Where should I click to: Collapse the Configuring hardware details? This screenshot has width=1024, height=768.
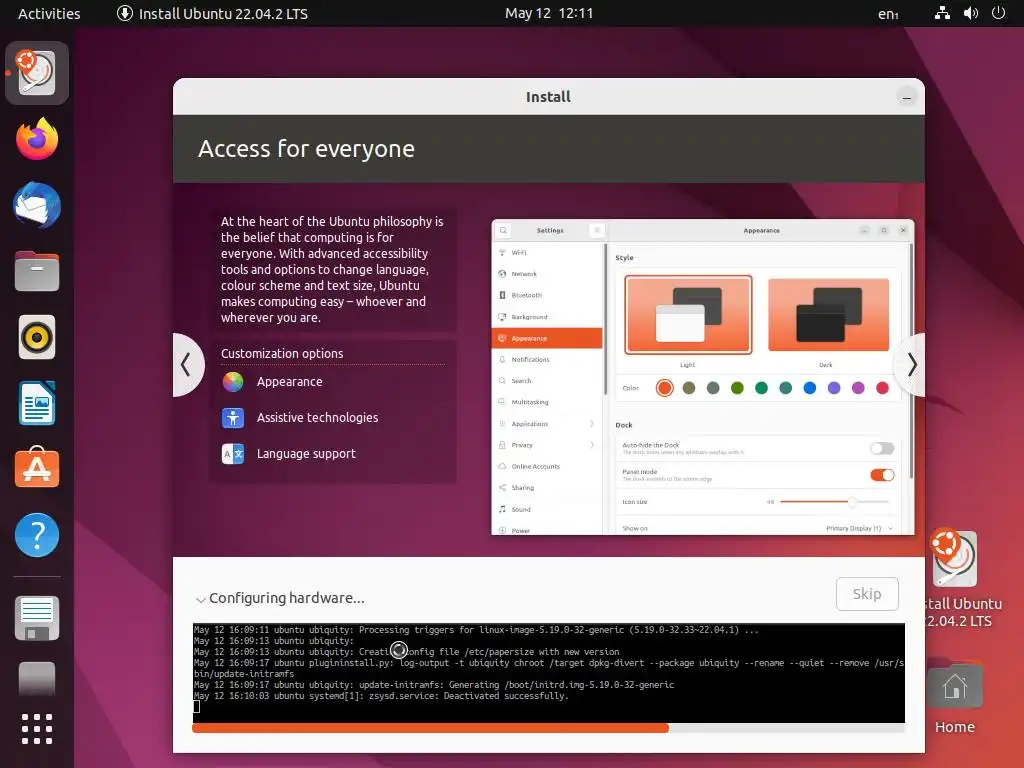[200, 599]
